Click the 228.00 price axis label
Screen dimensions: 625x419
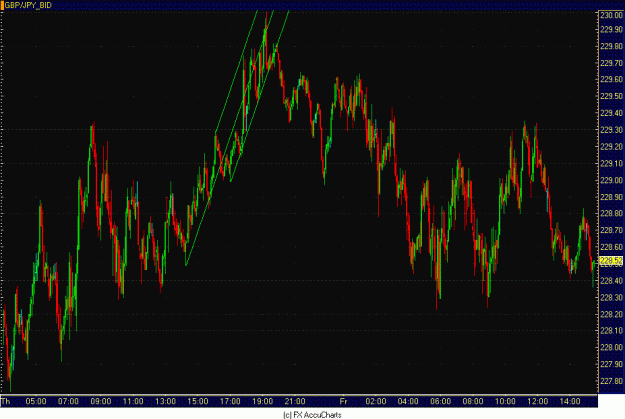(x=611, y=347)
